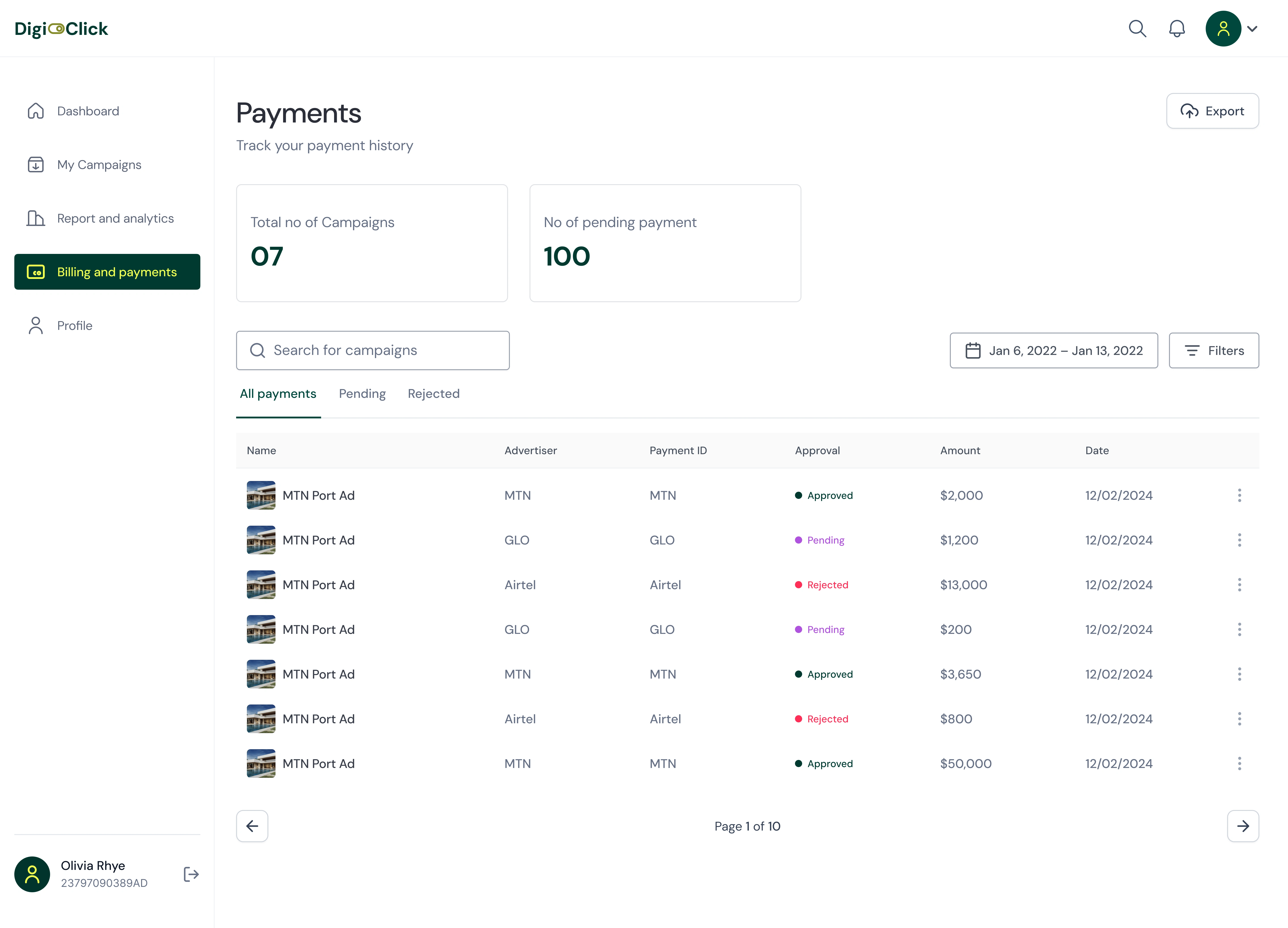Image resolution: width=1288 pixels, height=928 pixels.
Task: Click thumbnail of the $2,000 MTN Port Ad
Action: (261, 496)
